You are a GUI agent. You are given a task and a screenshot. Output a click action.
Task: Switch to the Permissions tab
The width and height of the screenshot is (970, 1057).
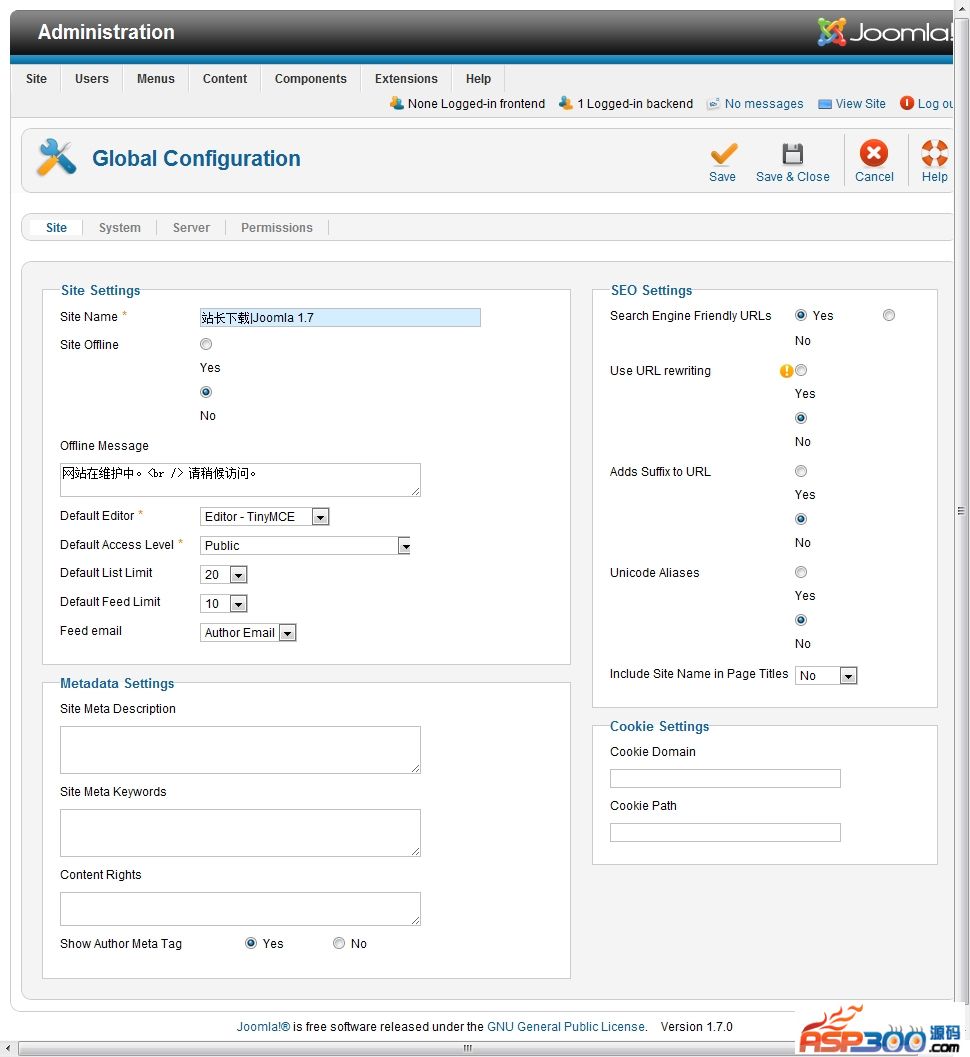pos(277,228)
